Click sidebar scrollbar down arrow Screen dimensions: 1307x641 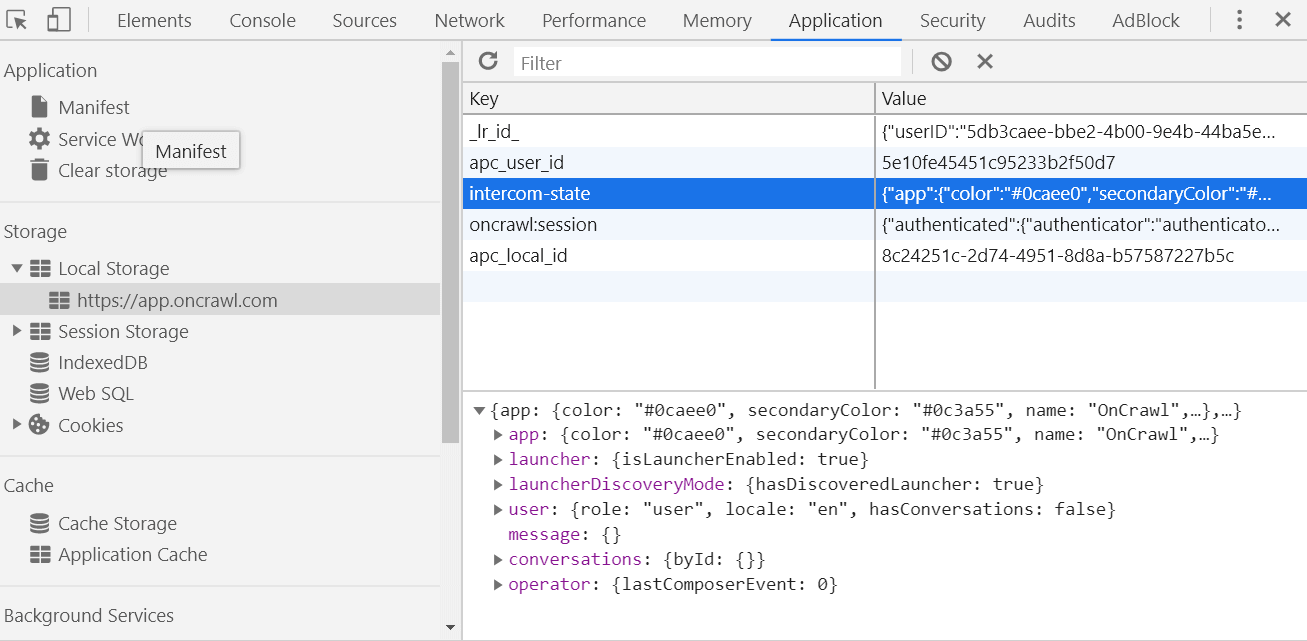(450, 628)
